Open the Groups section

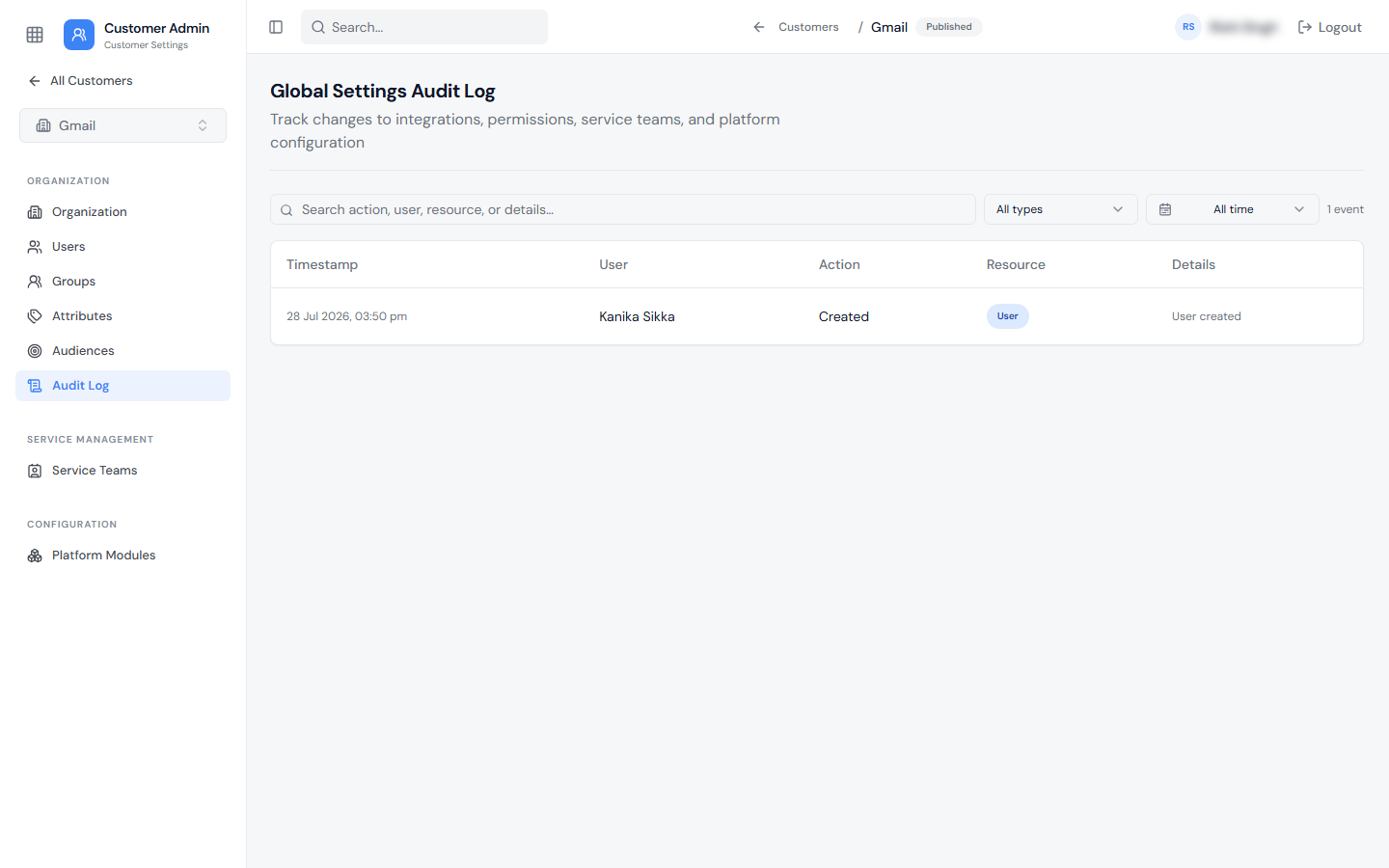[x=123, y=282]
